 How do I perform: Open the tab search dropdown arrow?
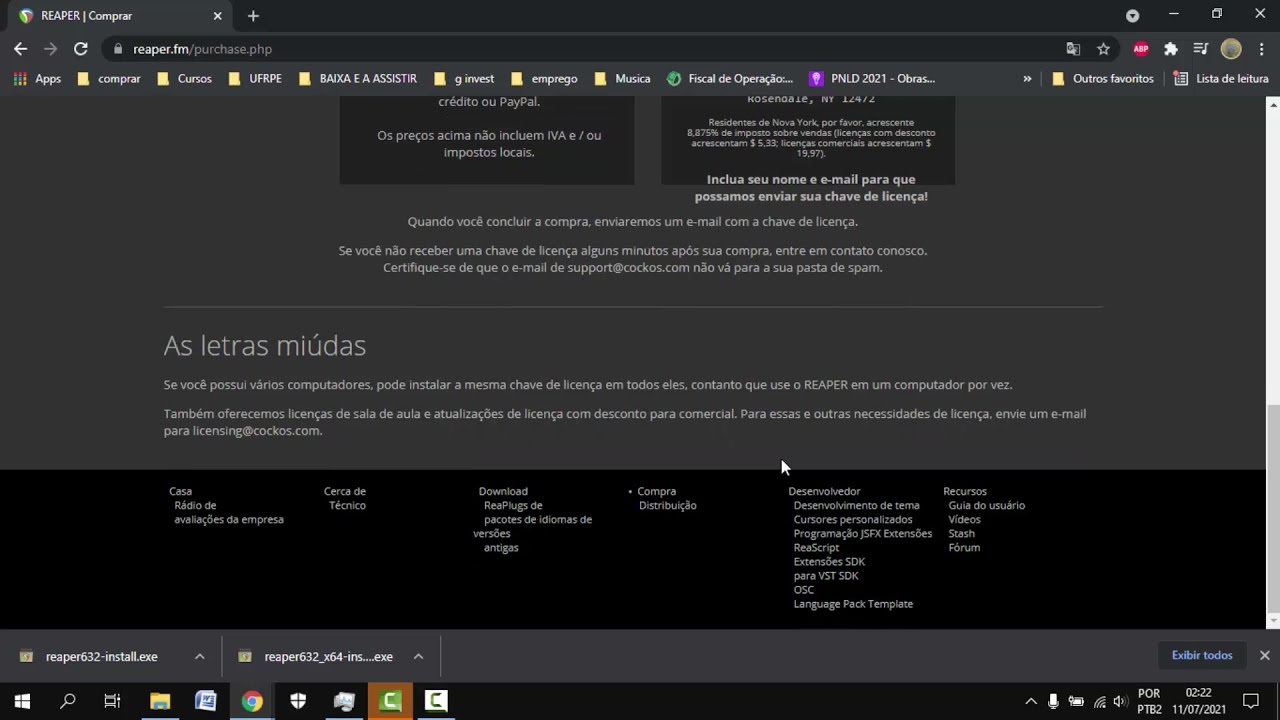point(1132,15)
